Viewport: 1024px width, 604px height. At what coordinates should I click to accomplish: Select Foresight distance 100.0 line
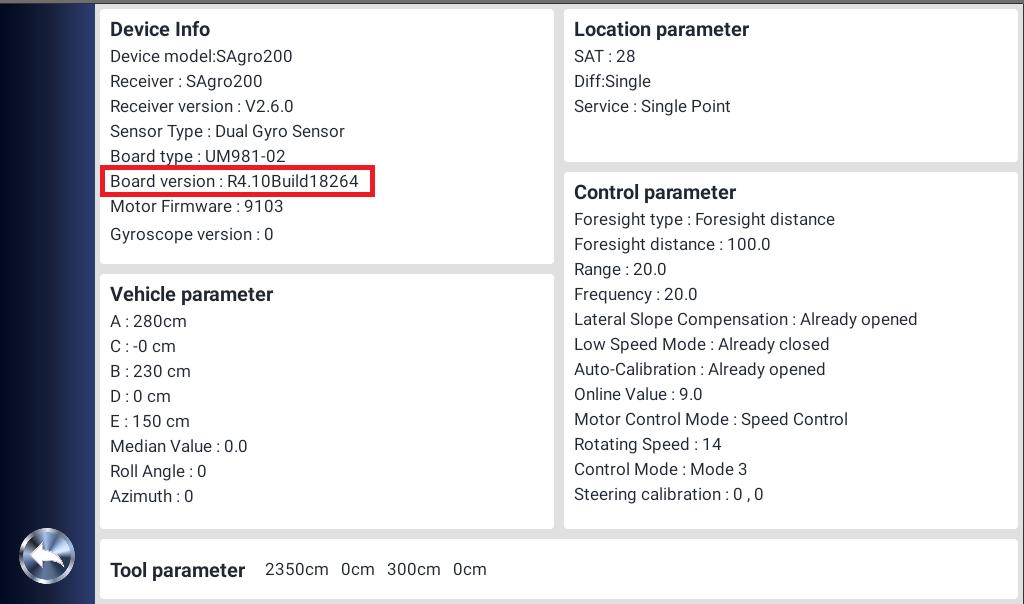click(x=673, y=244)
